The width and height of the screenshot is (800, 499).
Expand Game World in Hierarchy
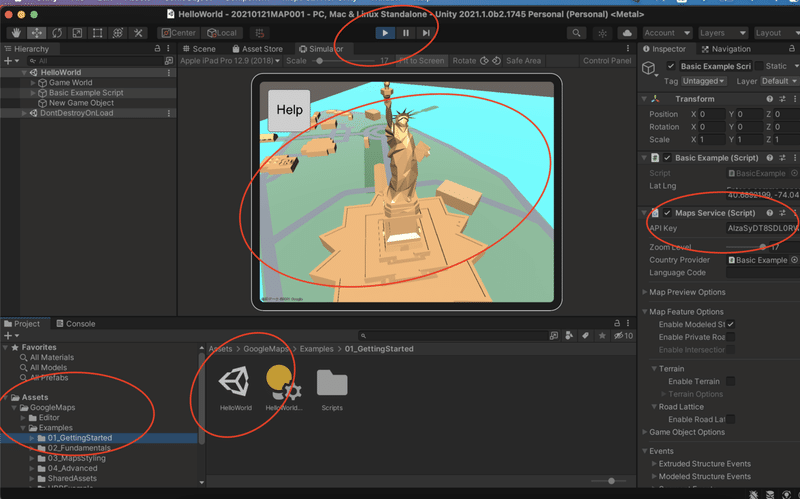pyautogui.click(x=33, y=83)
